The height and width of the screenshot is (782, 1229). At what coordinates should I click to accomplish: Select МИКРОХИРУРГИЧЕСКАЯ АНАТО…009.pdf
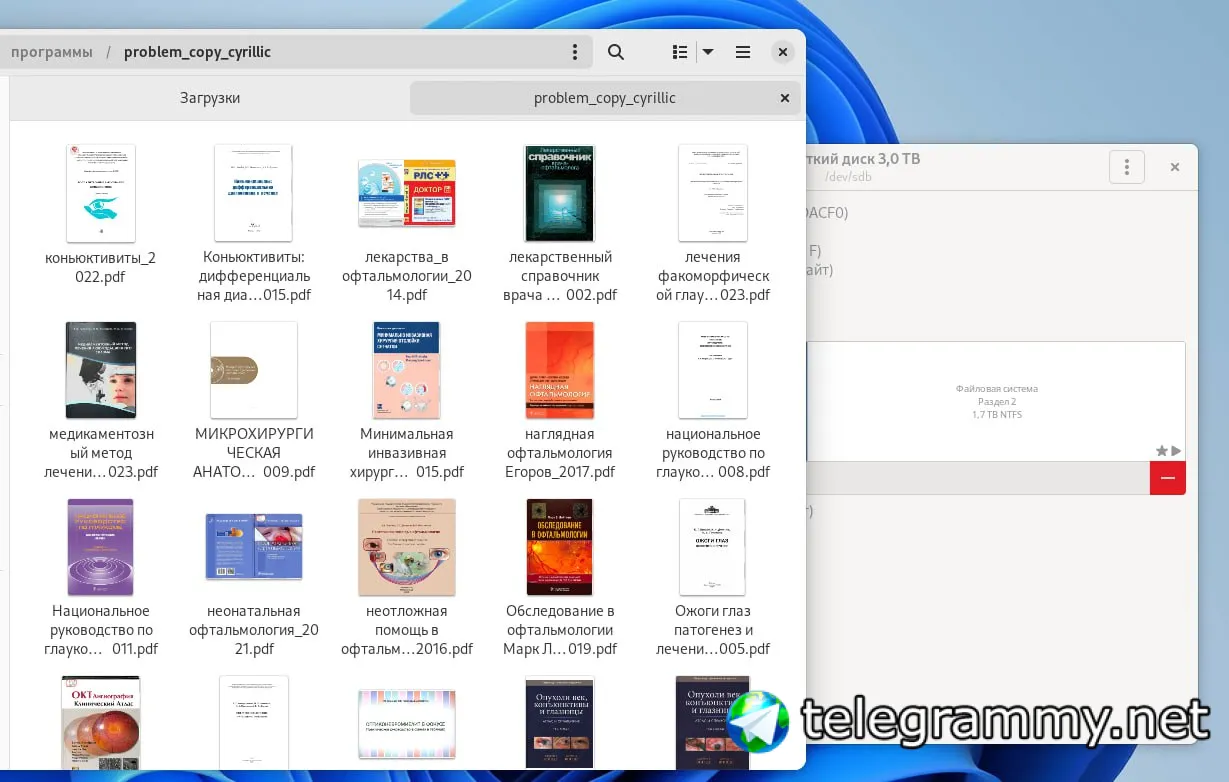click(254, 400)
